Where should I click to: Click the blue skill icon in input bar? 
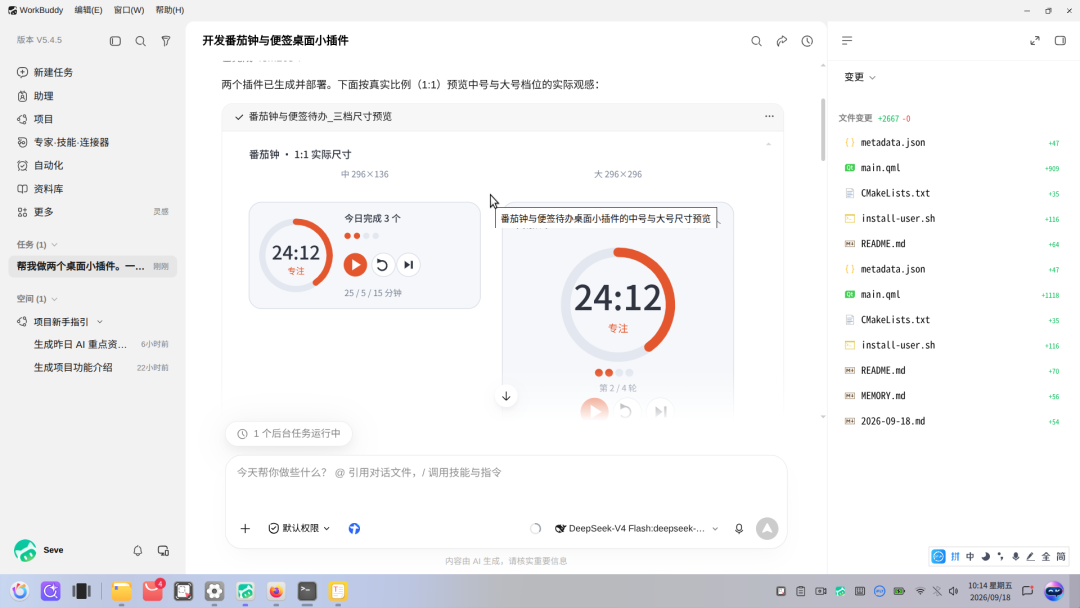coord(354,529)
